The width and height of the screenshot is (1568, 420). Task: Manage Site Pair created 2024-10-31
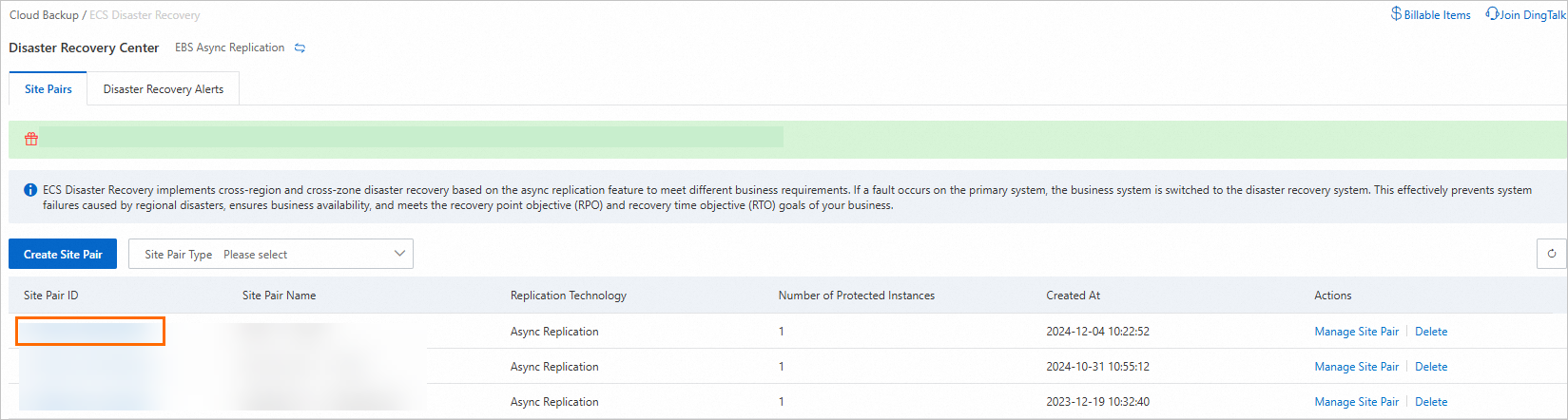(x=1356, y=367)
